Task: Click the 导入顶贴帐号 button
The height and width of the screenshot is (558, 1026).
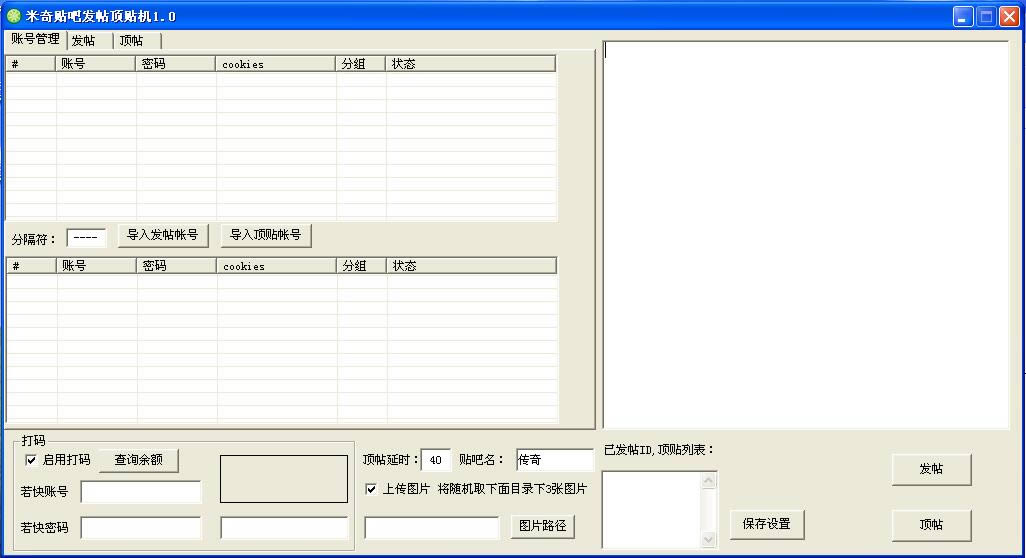Action: click(265, 235)
